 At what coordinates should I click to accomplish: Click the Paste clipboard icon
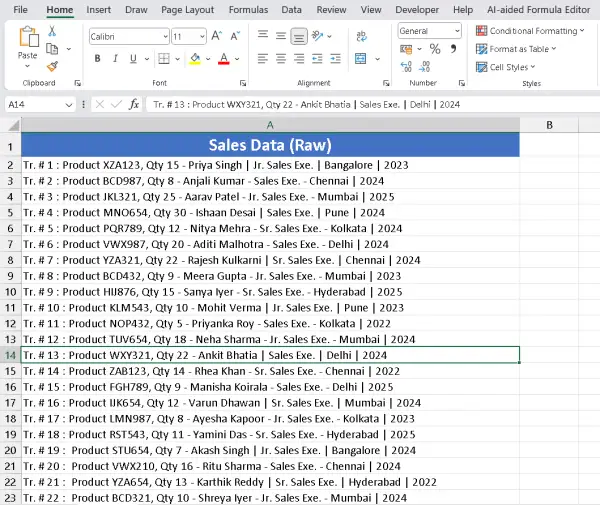(27, 38)
